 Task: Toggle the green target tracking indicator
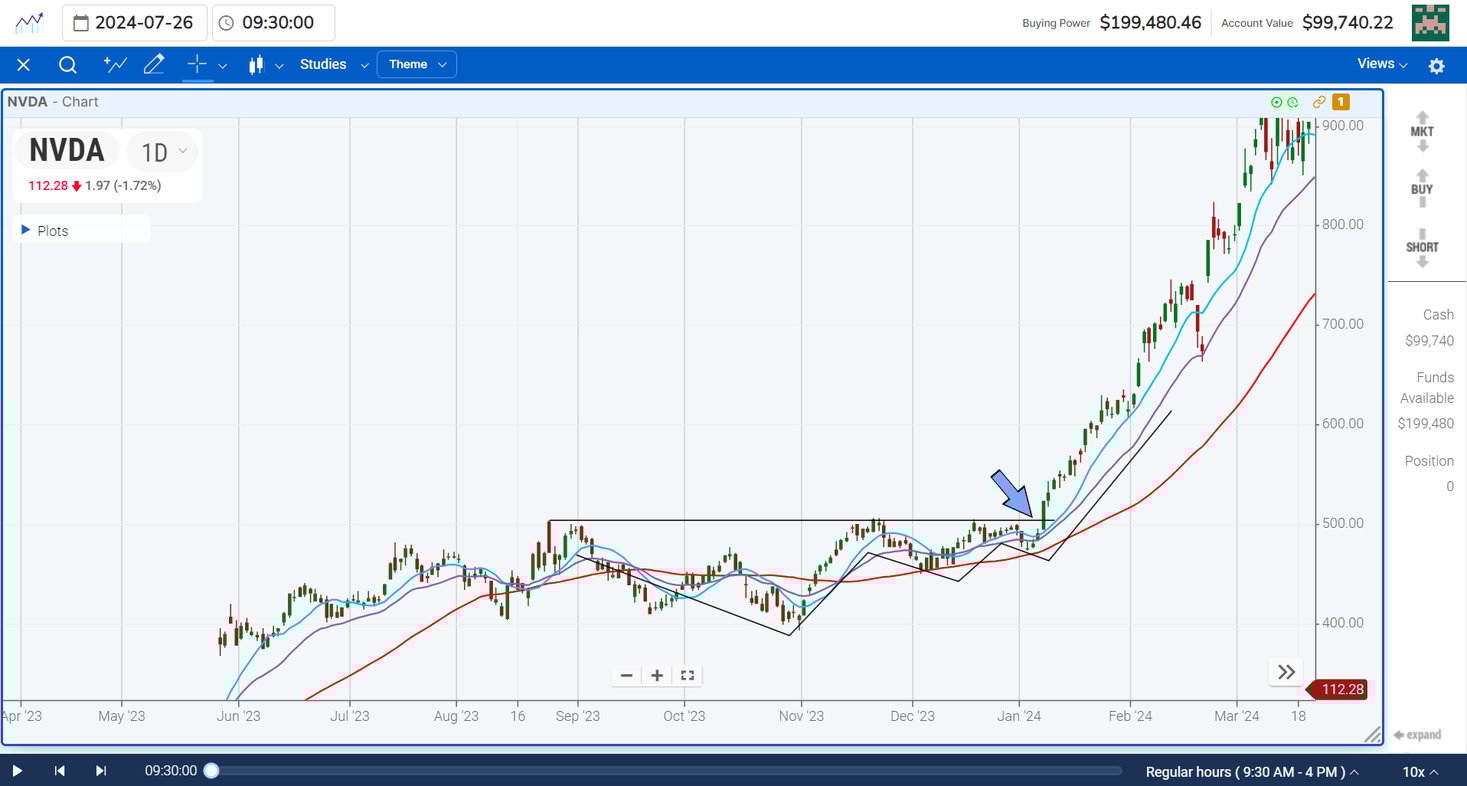coord(1276,101)
